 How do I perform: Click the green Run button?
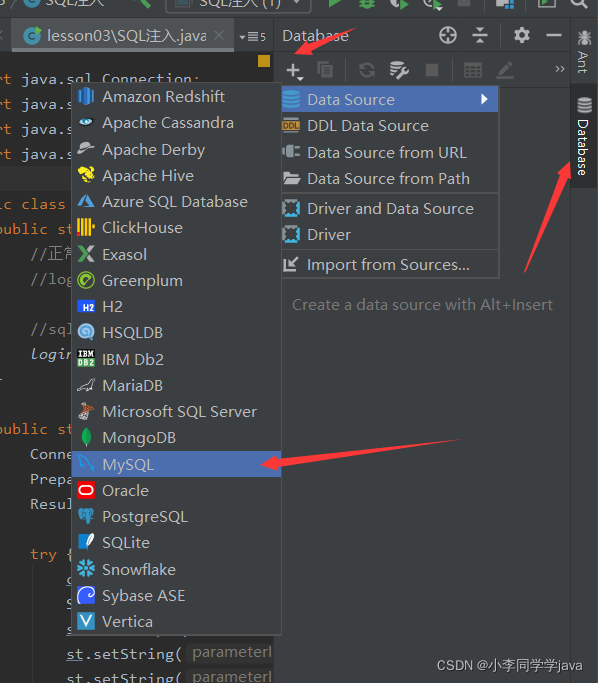334,3
